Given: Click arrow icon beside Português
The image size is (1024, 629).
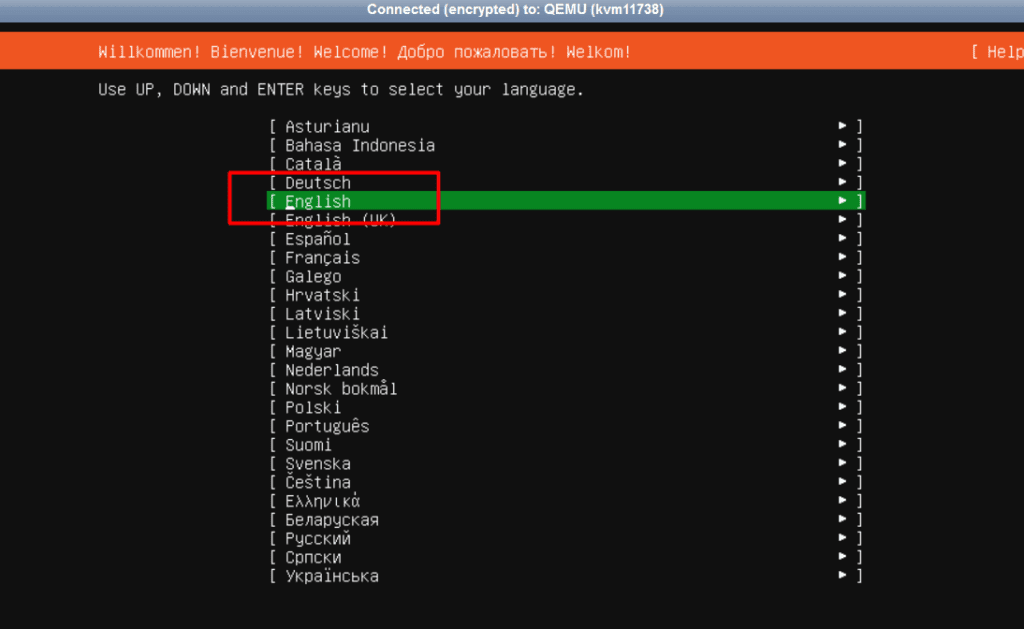Looking at the screenshot, I should point(843,426).
